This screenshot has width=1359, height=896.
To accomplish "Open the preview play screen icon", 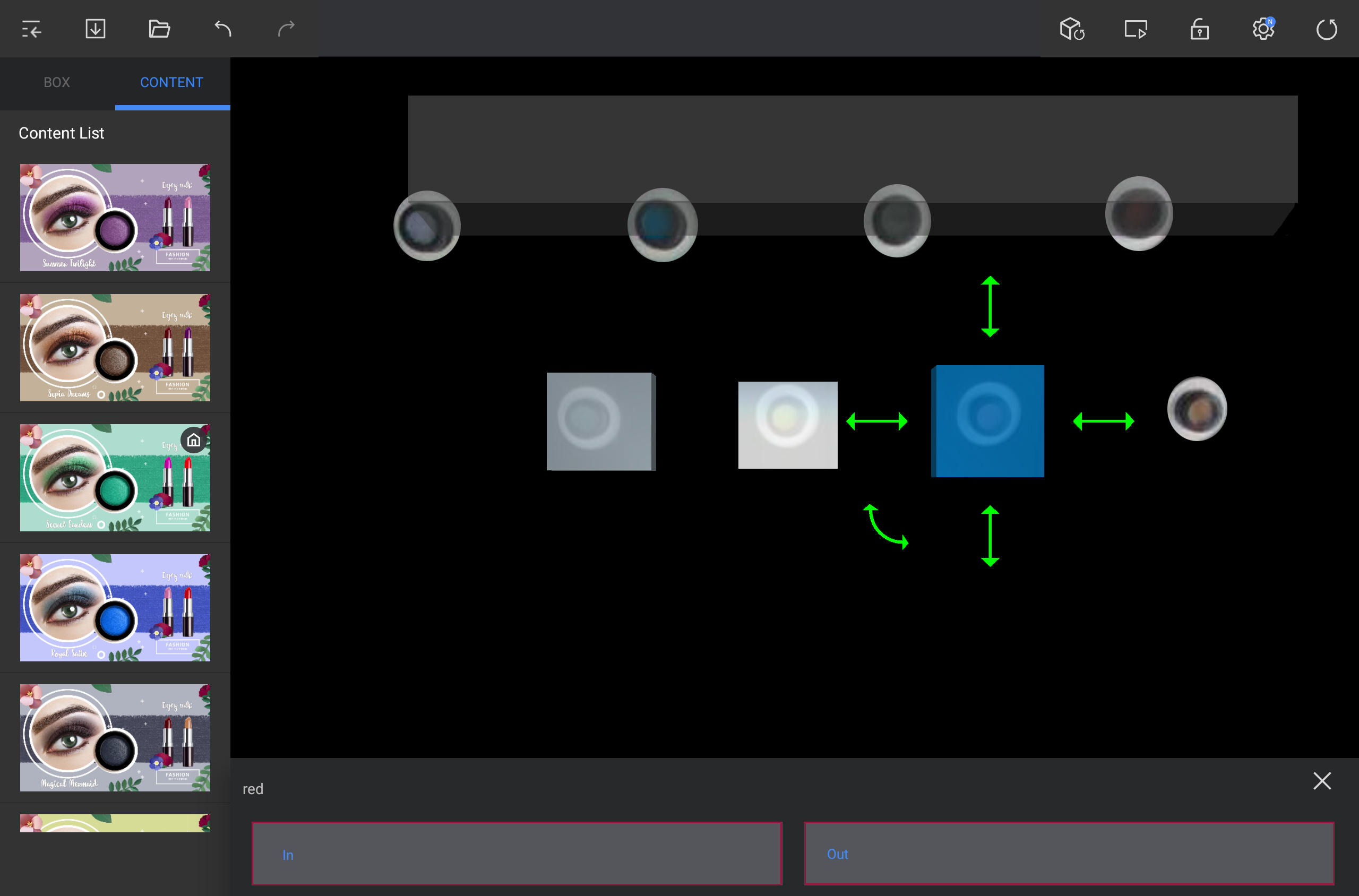I will 1136,29.
